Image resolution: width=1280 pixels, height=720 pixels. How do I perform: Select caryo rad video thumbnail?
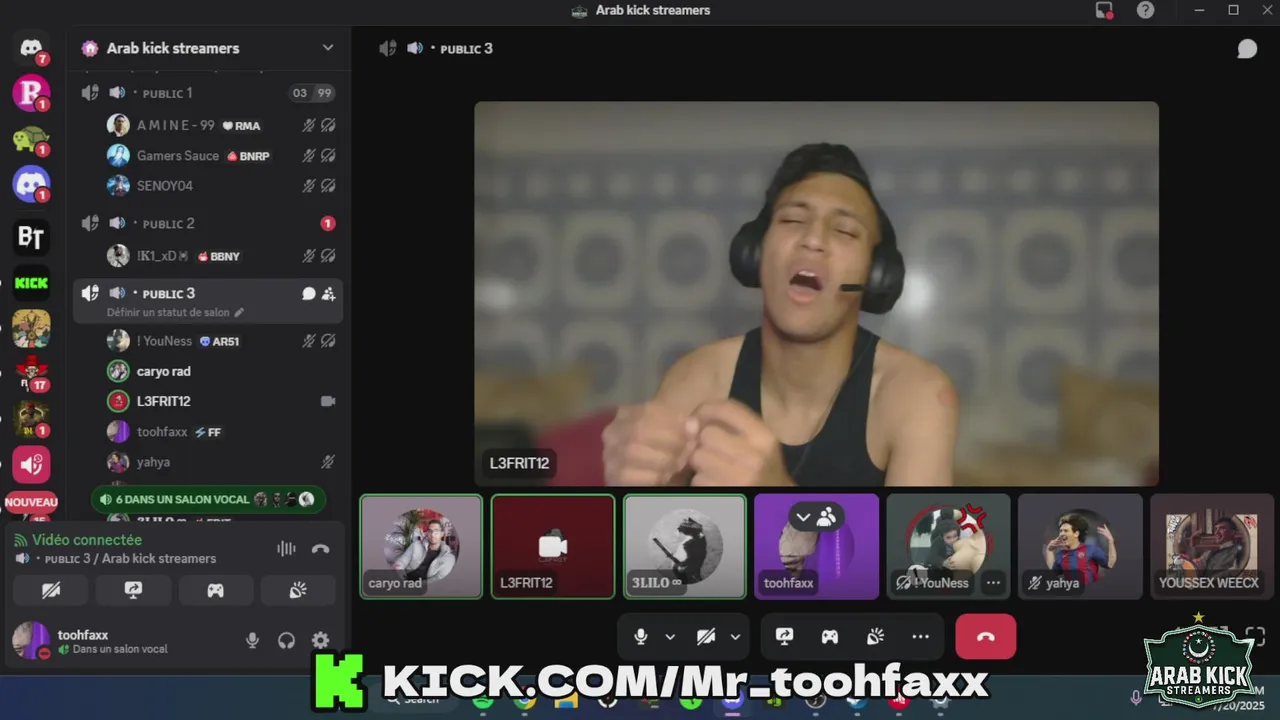[x=421, y=547]
